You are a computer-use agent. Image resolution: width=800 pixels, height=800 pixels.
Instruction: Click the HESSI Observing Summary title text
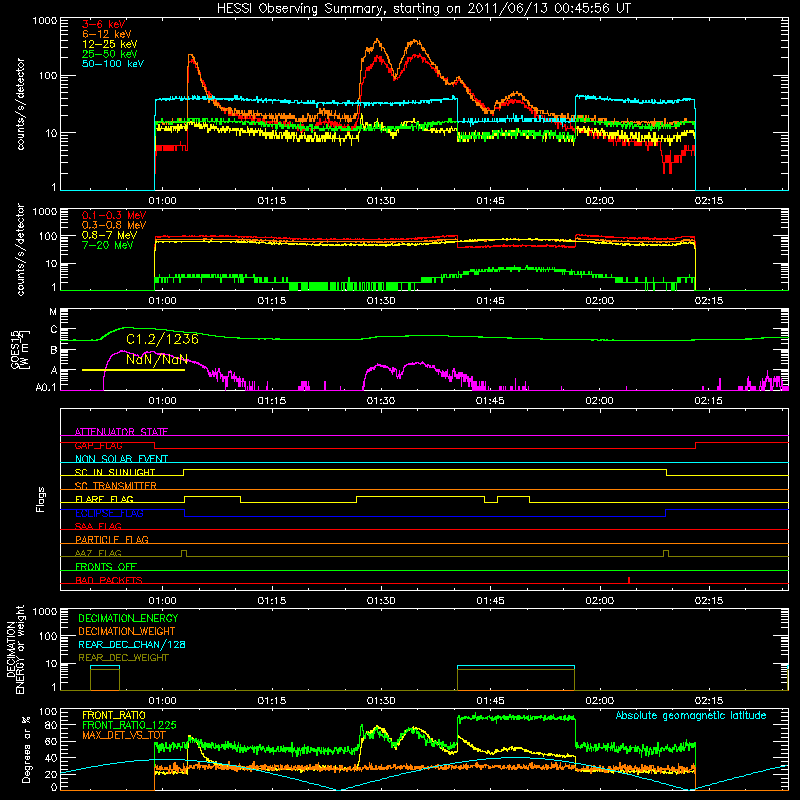coord(423,9)
